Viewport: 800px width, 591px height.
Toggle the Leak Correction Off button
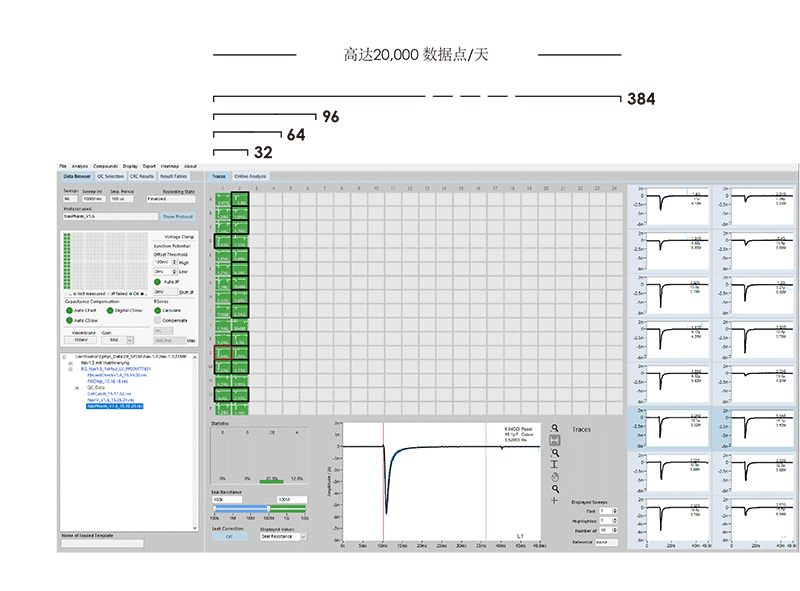228,537
